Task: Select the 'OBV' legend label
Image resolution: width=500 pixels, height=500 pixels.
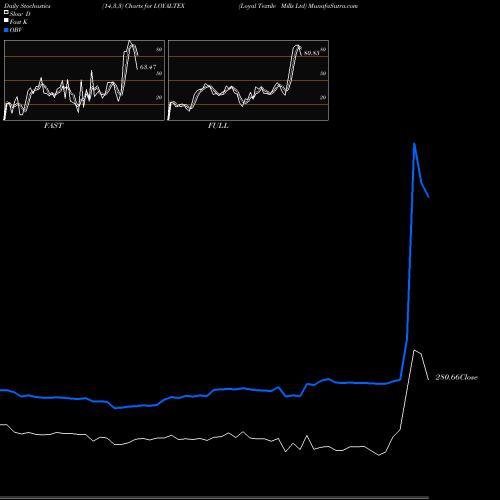Action: coord(16,30)
